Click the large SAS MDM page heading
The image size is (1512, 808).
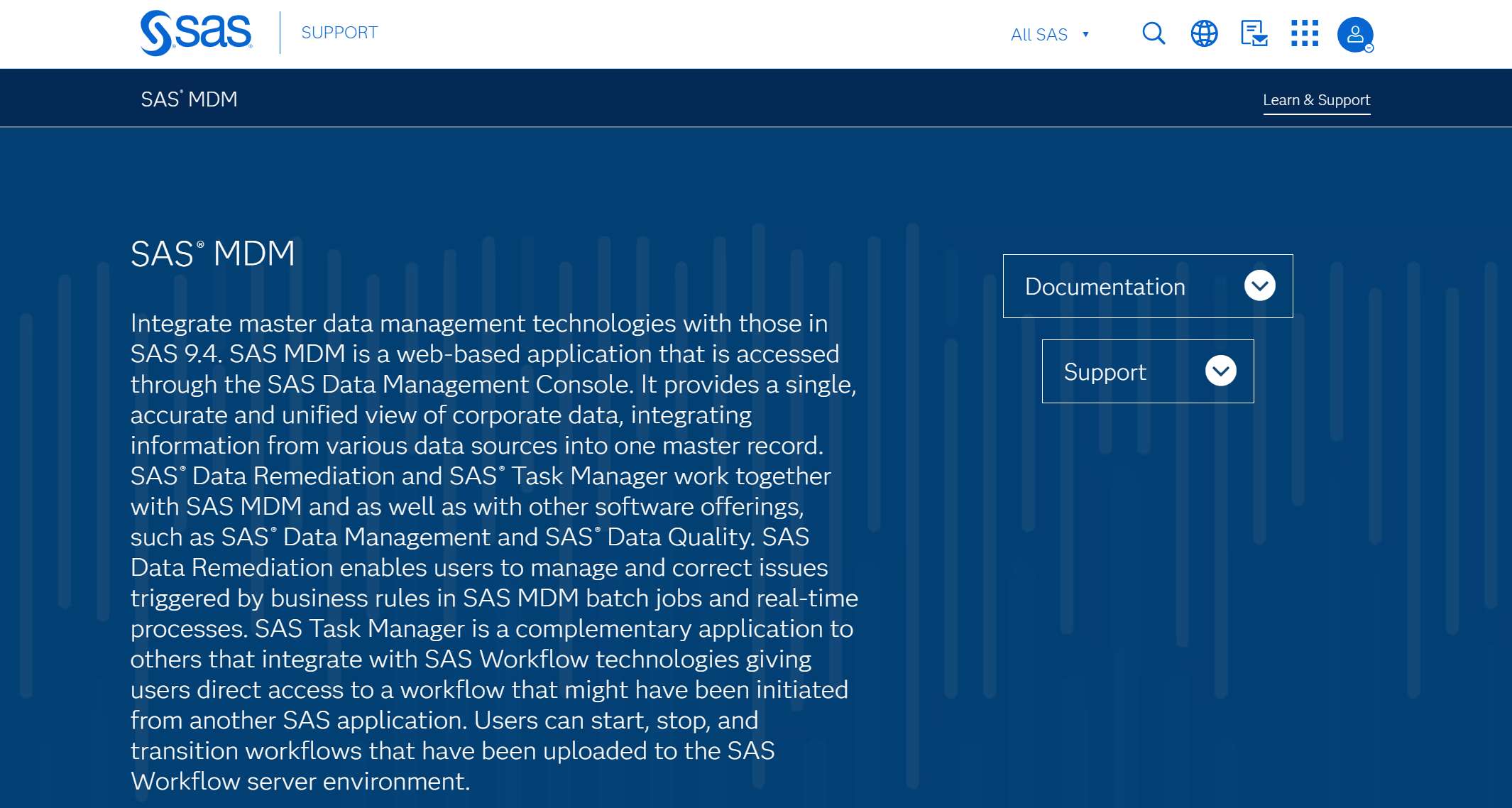point(212,253)
